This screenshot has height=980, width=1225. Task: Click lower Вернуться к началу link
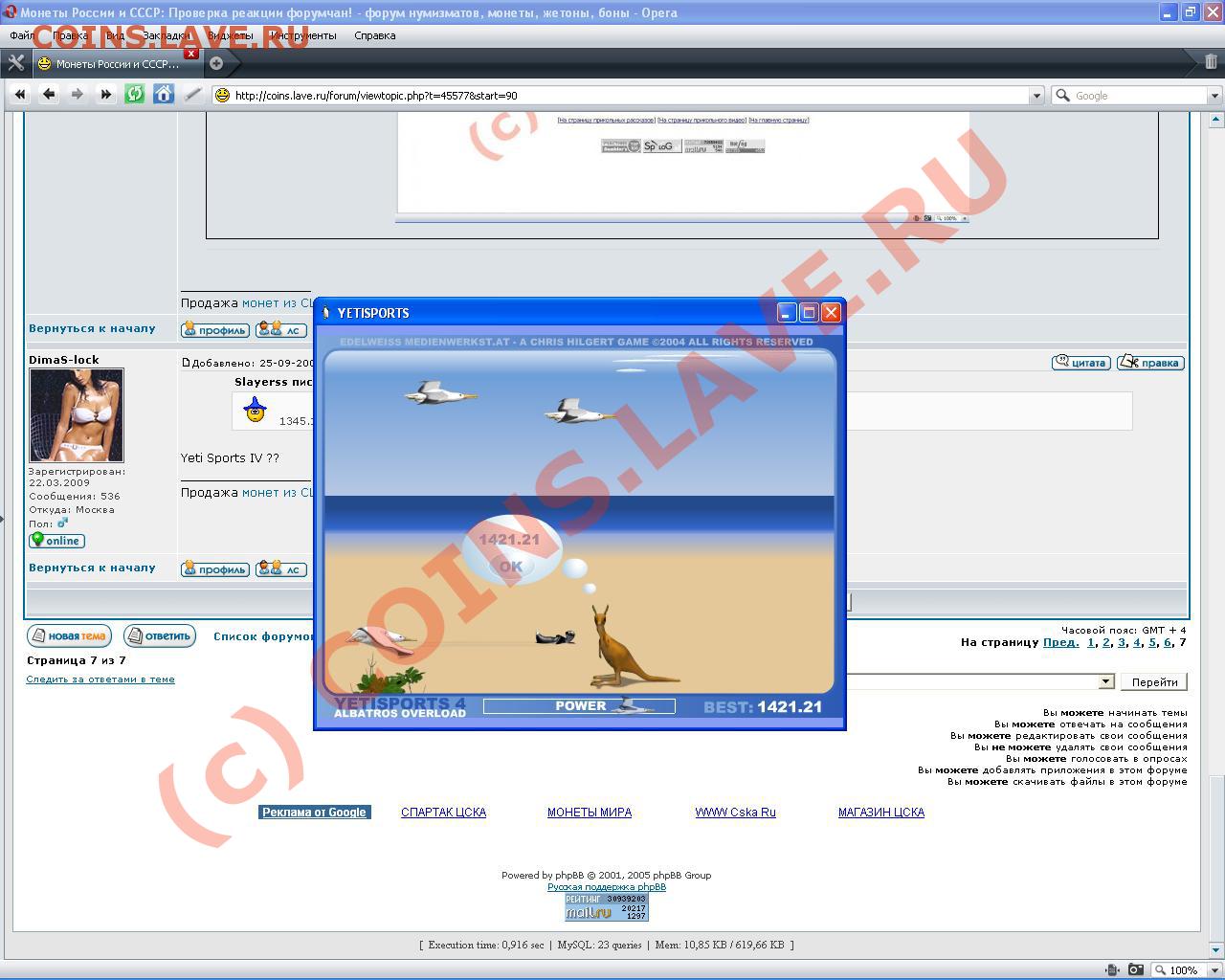point(92,568)
